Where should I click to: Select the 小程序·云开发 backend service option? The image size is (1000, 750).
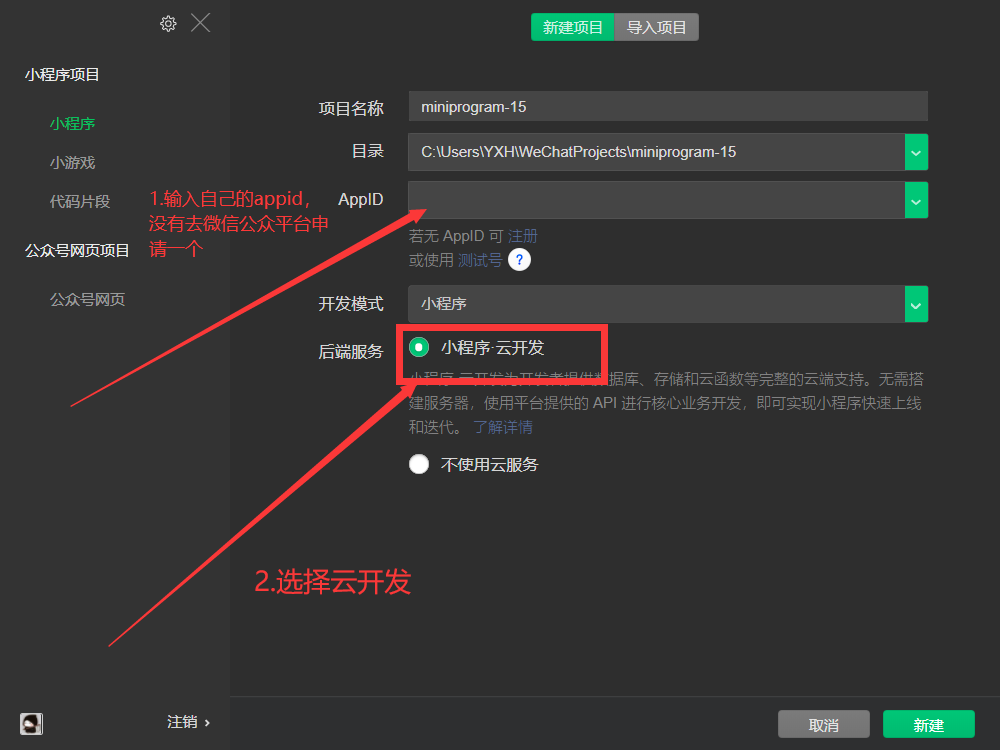coord(419,349)
